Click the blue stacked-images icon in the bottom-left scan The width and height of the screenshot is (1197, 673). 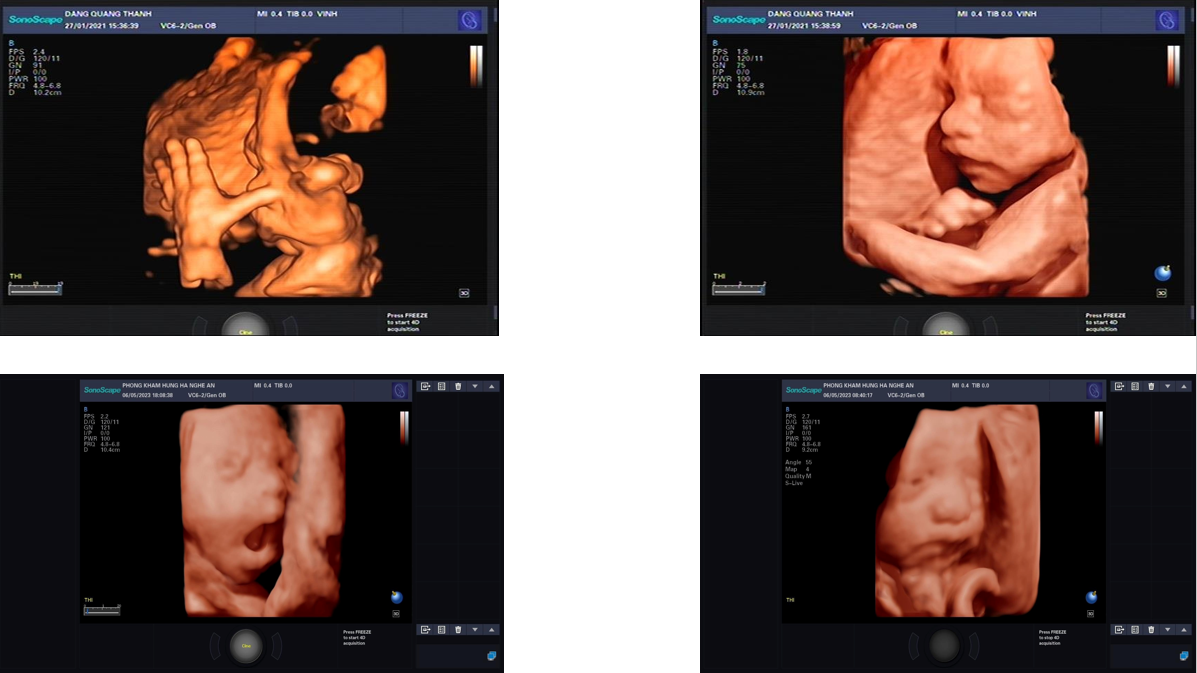click(x=492, y=656)
